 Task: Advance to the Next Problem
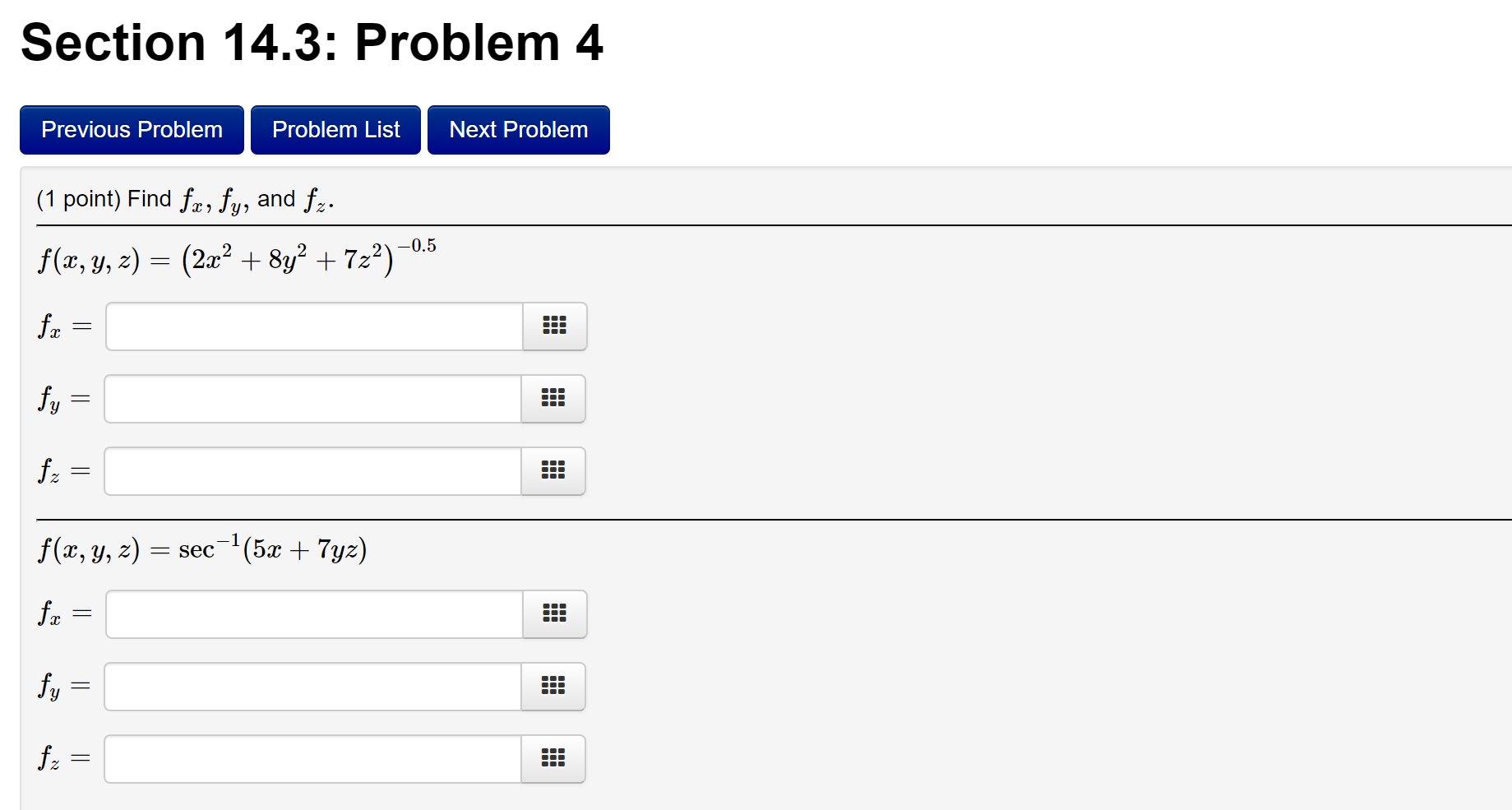(518, 129)
